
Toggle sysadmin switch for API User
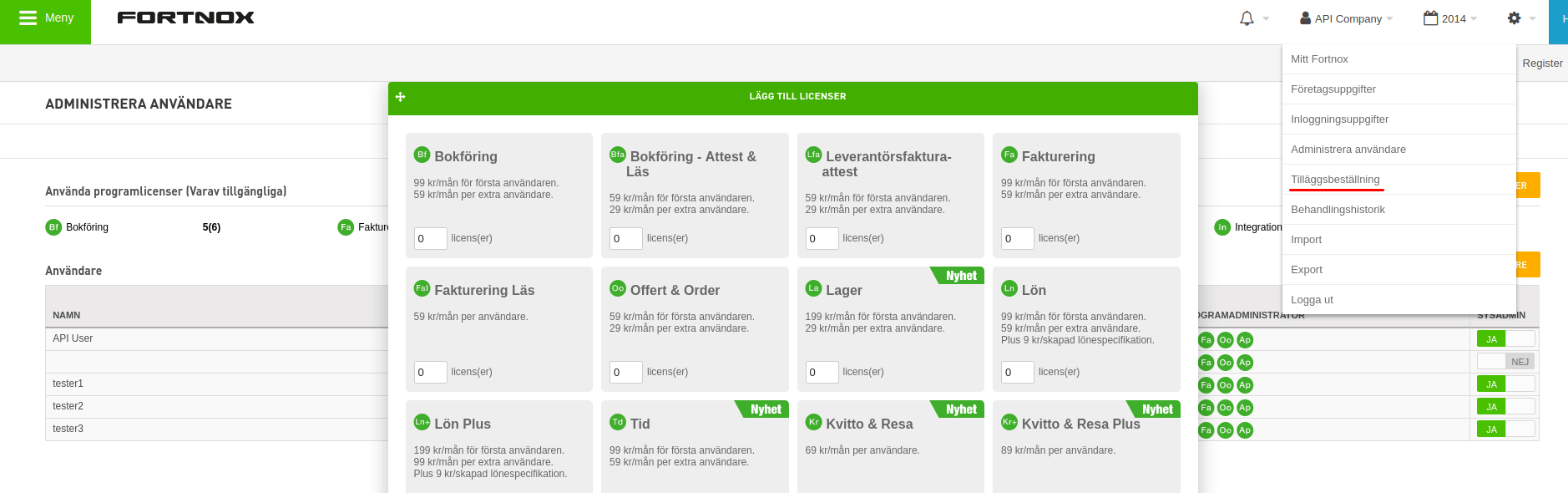tap(1505, 339)
